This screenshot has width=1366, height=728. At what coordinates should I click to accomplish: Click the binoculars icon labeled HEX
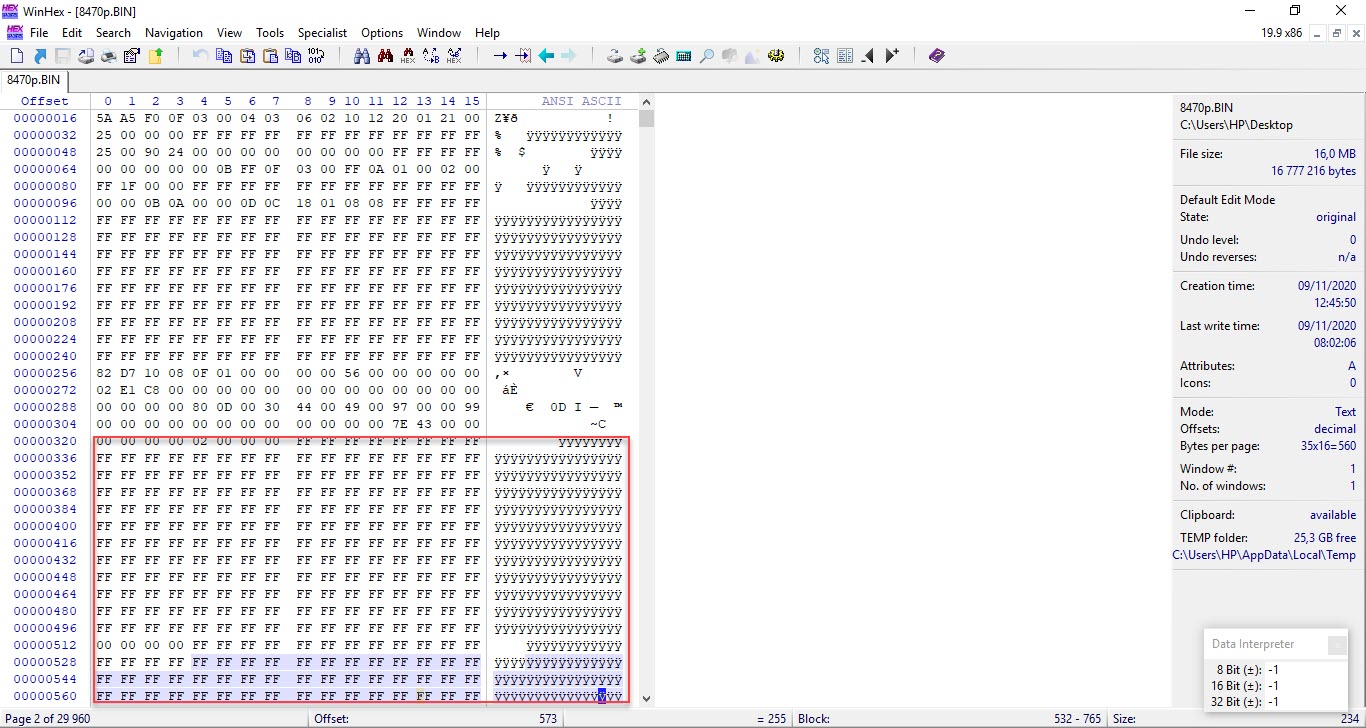click(x=408, y=56)
